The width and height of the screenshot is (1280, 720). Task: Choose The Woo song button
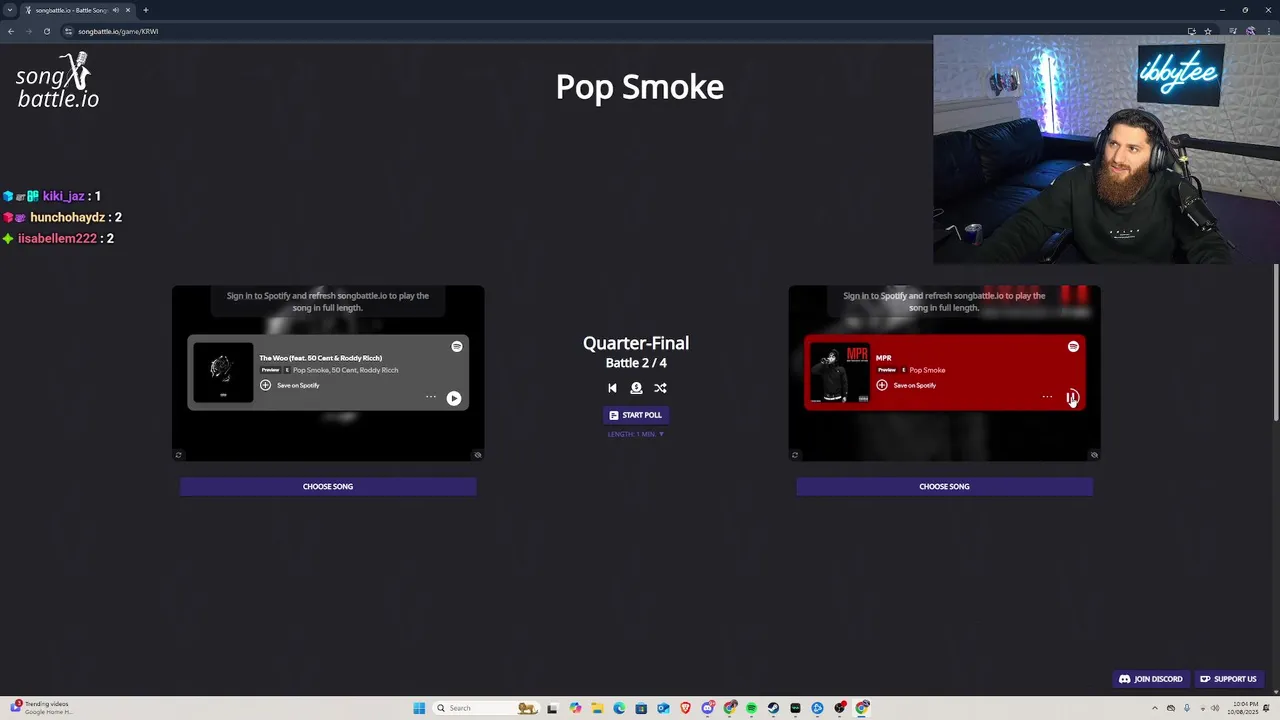click(x=328, y=487)
